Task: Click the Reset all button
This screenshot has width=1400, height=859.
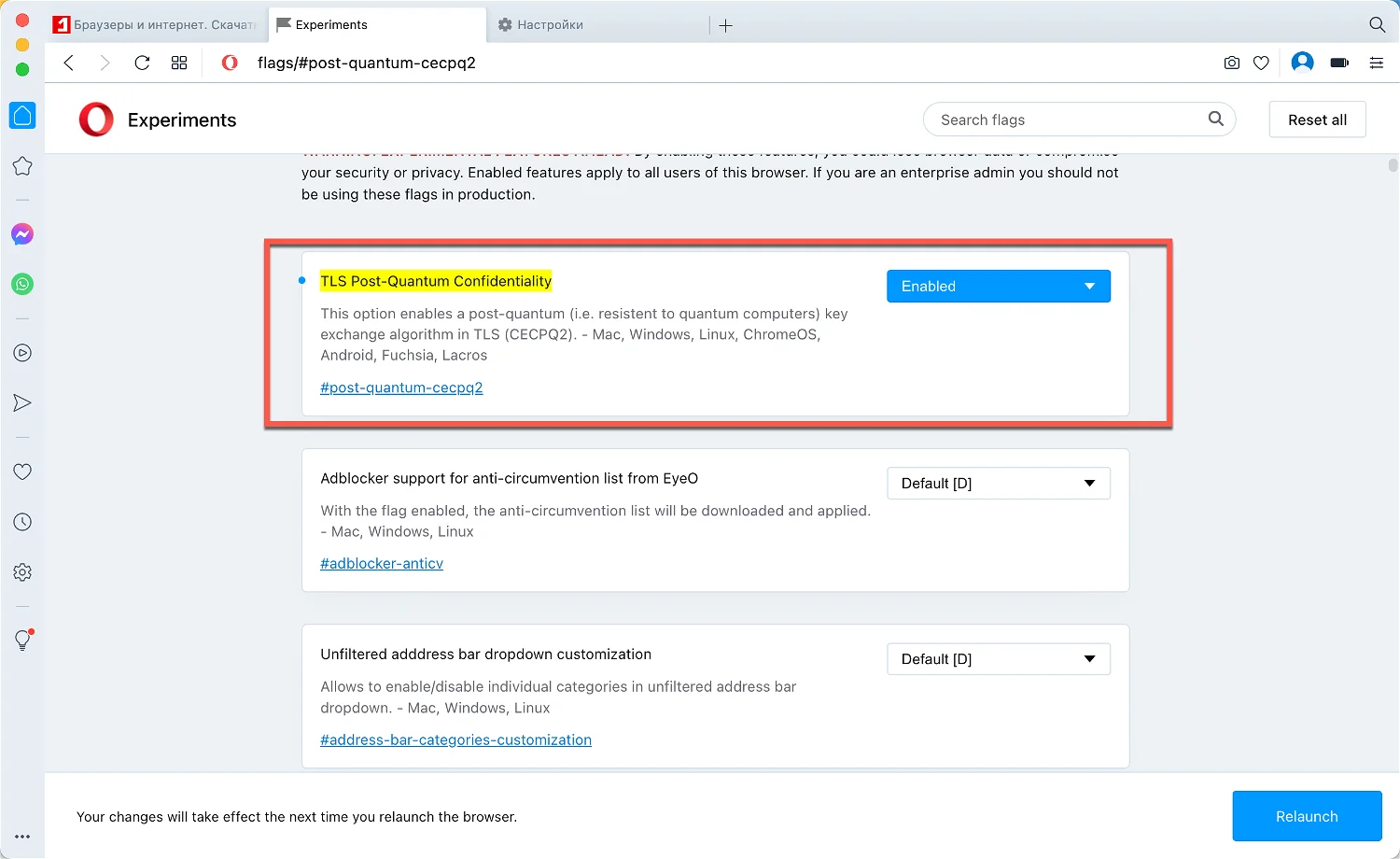Action: tap(1317, 120)
